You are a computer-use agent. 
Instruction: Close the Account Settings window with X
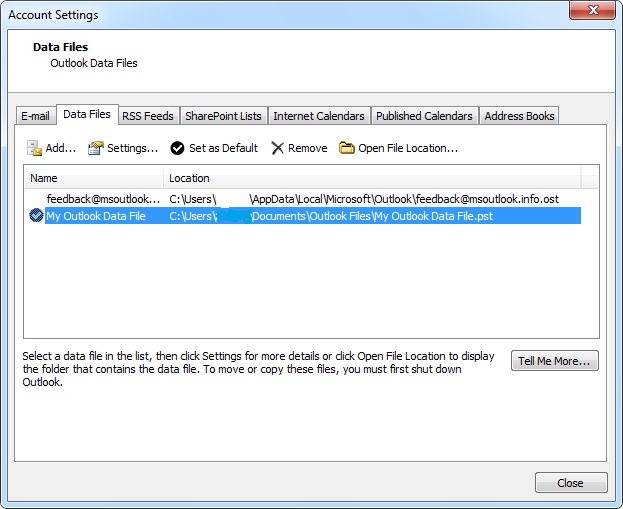pos(592,10)
